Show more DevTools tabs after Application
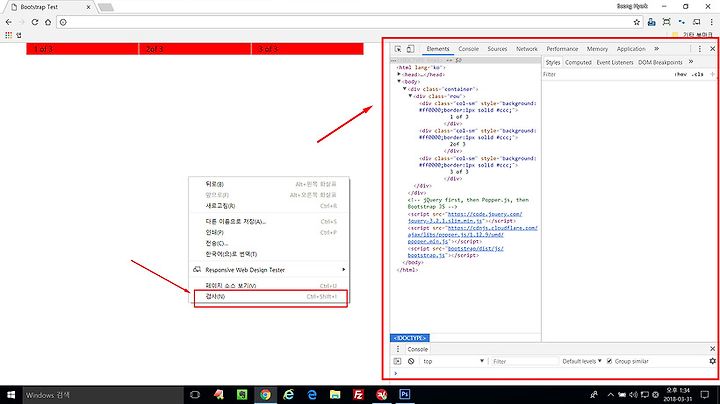720x404 pixels. [x=657, y=49]
